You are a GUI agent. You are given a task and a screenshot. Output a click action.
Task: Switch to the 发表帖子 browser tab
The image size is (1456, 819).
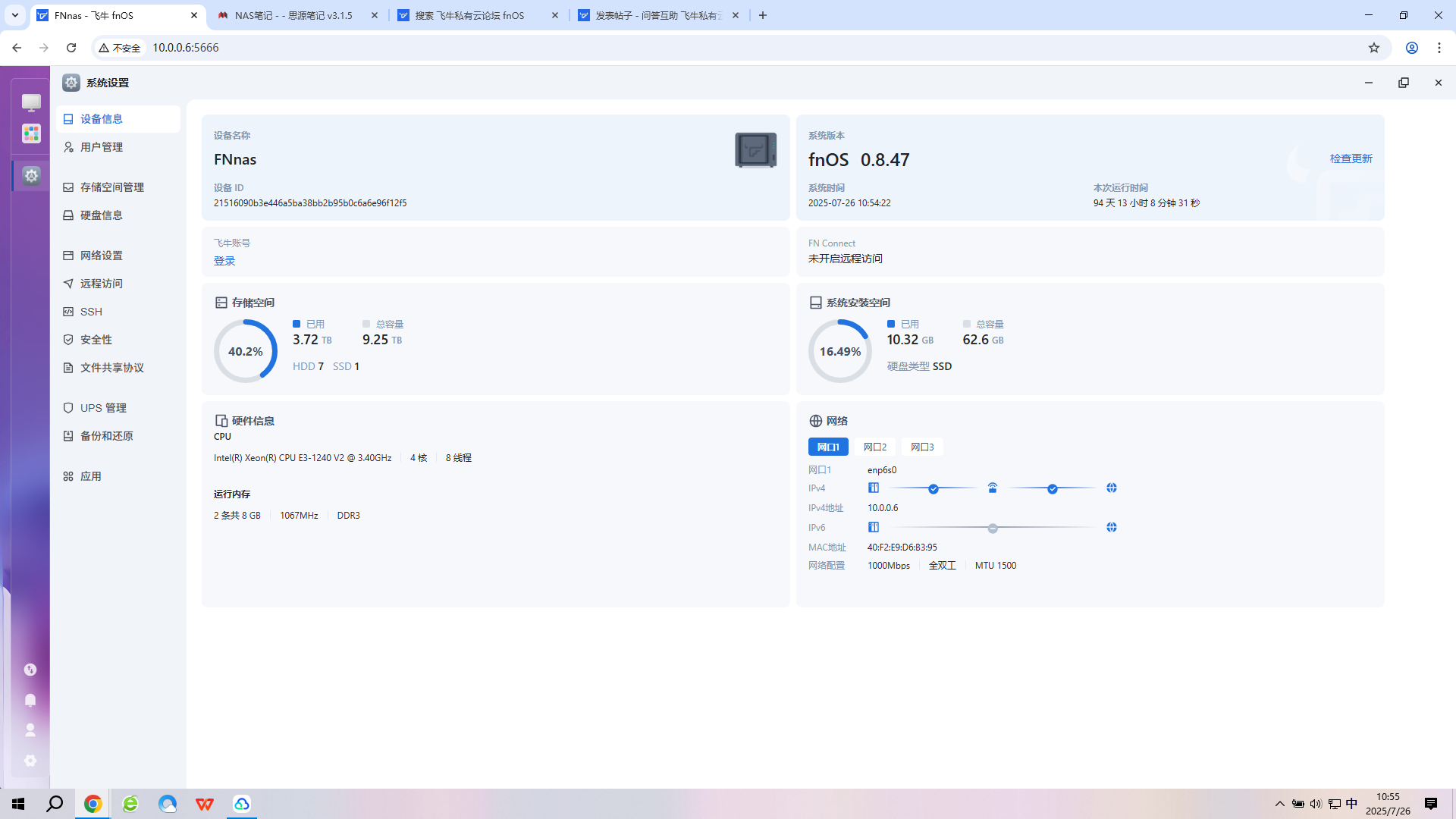[658, 15]
